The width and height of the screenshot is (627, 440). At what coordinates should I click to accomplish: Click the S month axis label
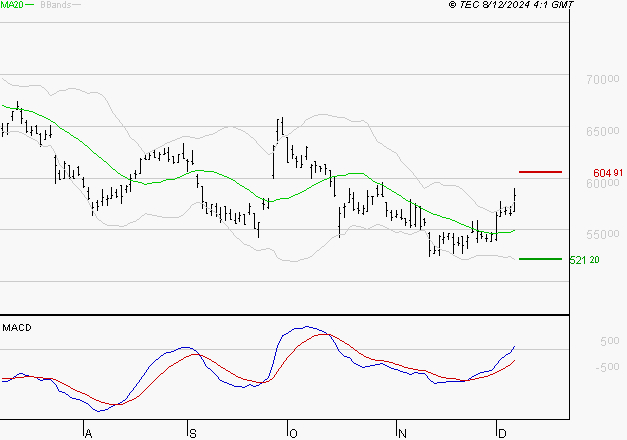pos(193,434)
